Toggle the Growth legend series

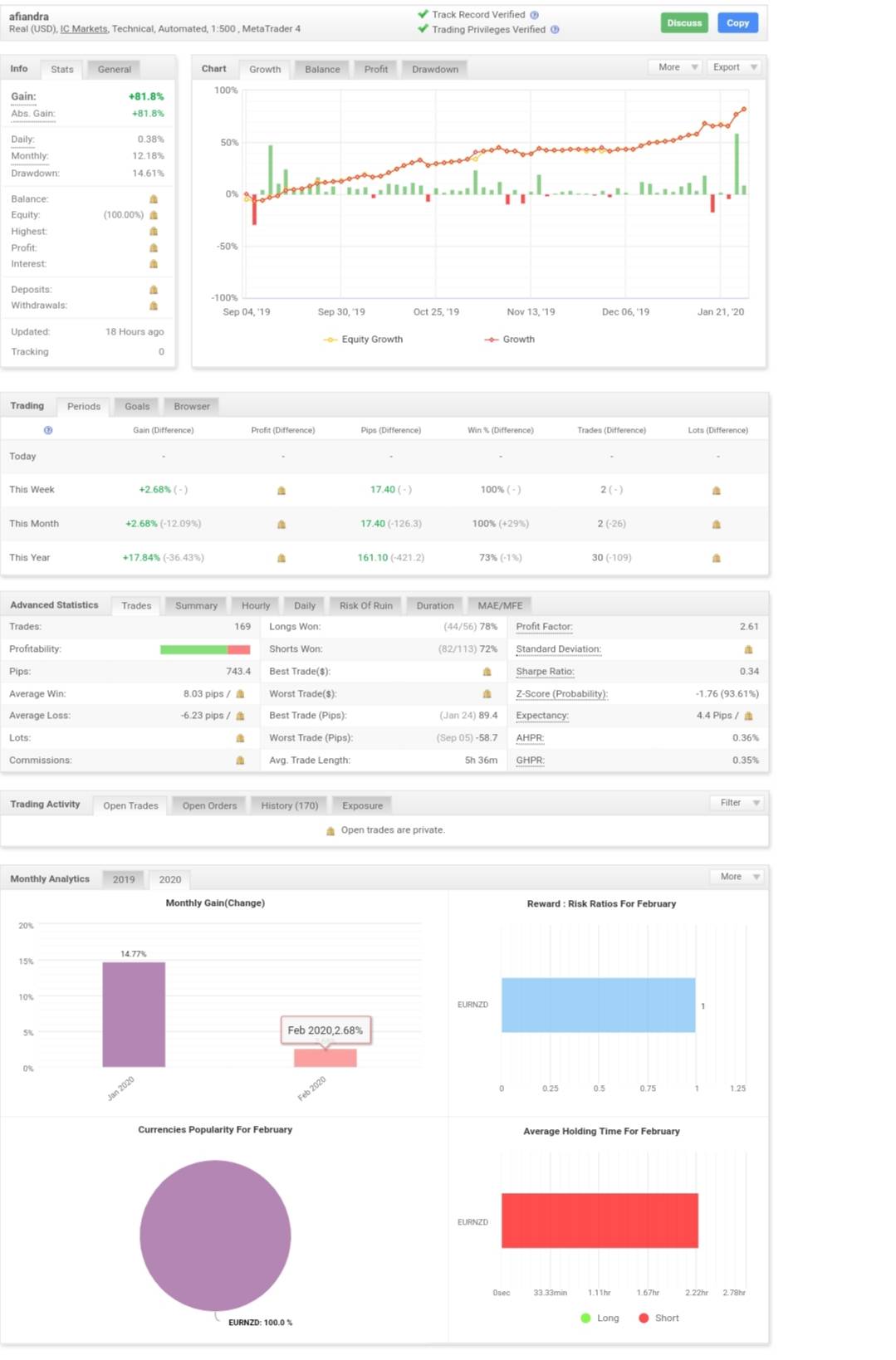[510, 340]
